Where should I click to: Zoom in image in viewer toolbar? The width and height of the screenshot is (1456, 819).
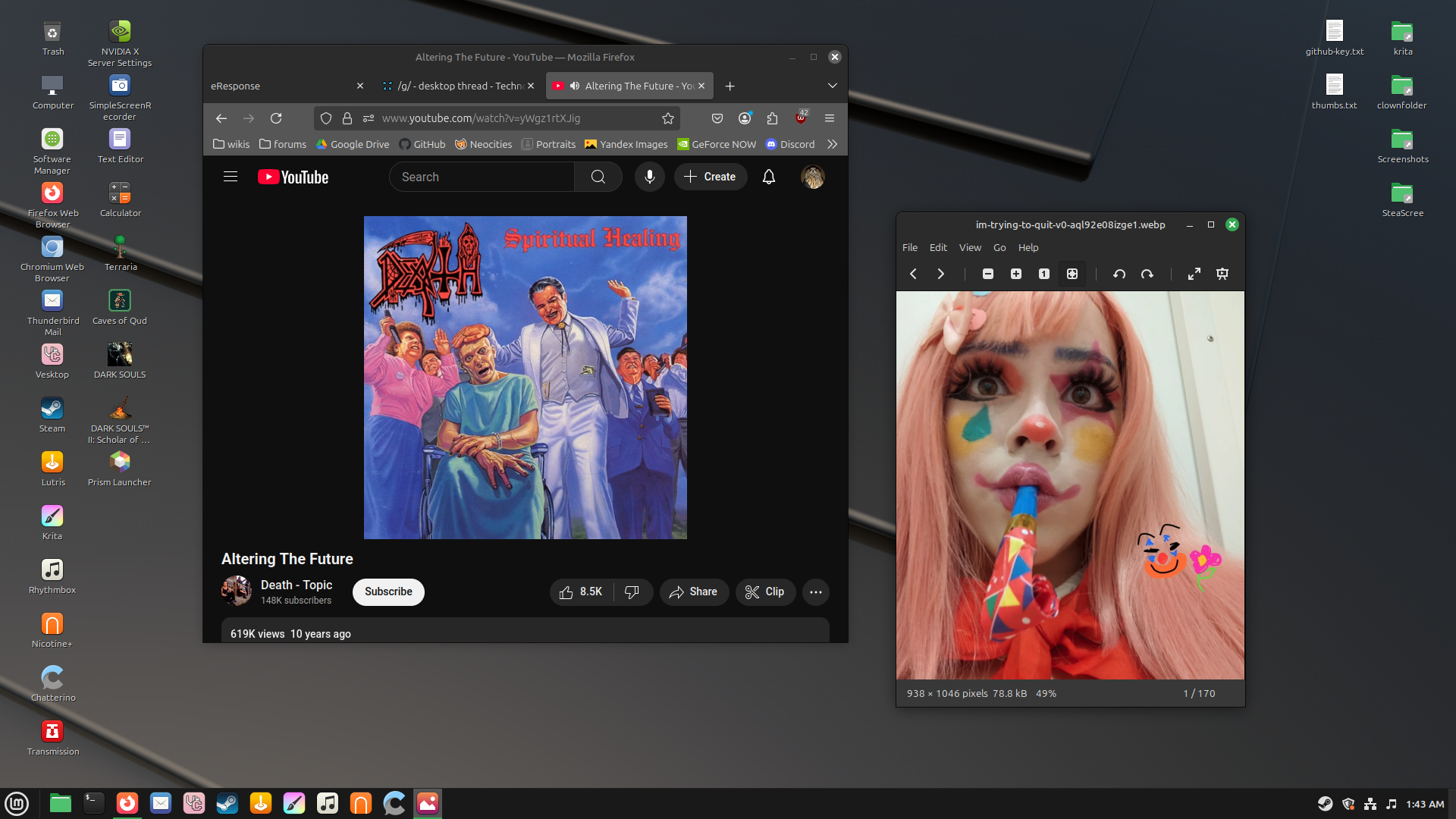pos(1016,274)
